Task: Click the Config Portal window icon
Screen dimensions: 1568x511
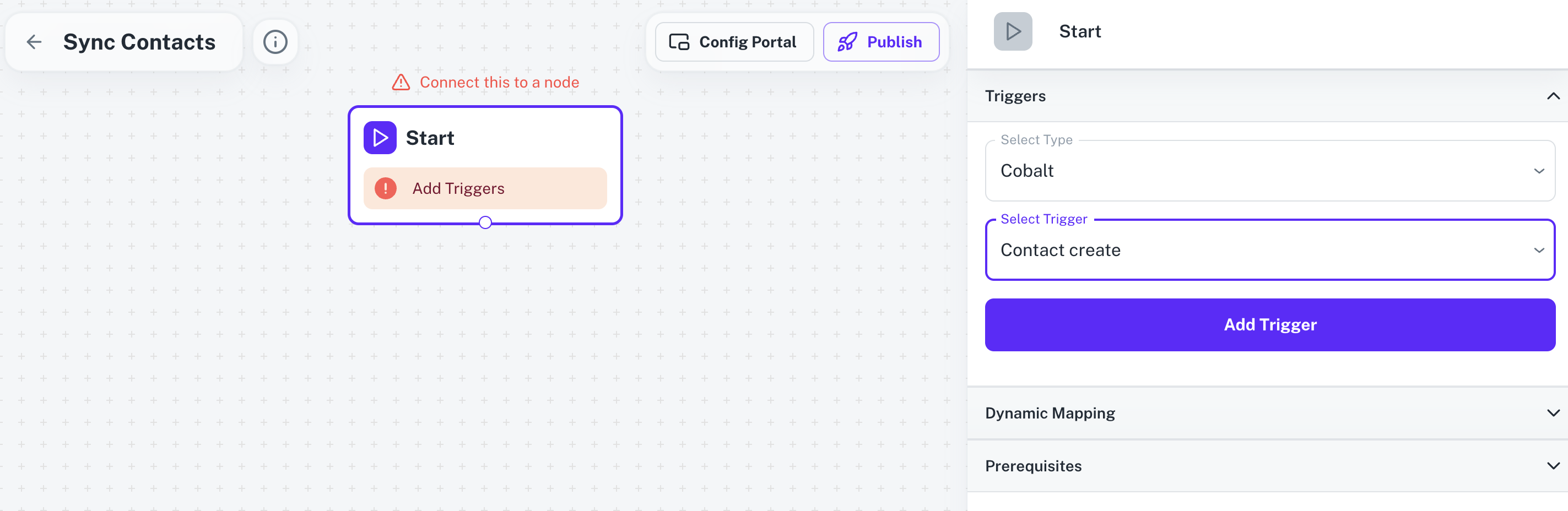Action: coord(678,41)
